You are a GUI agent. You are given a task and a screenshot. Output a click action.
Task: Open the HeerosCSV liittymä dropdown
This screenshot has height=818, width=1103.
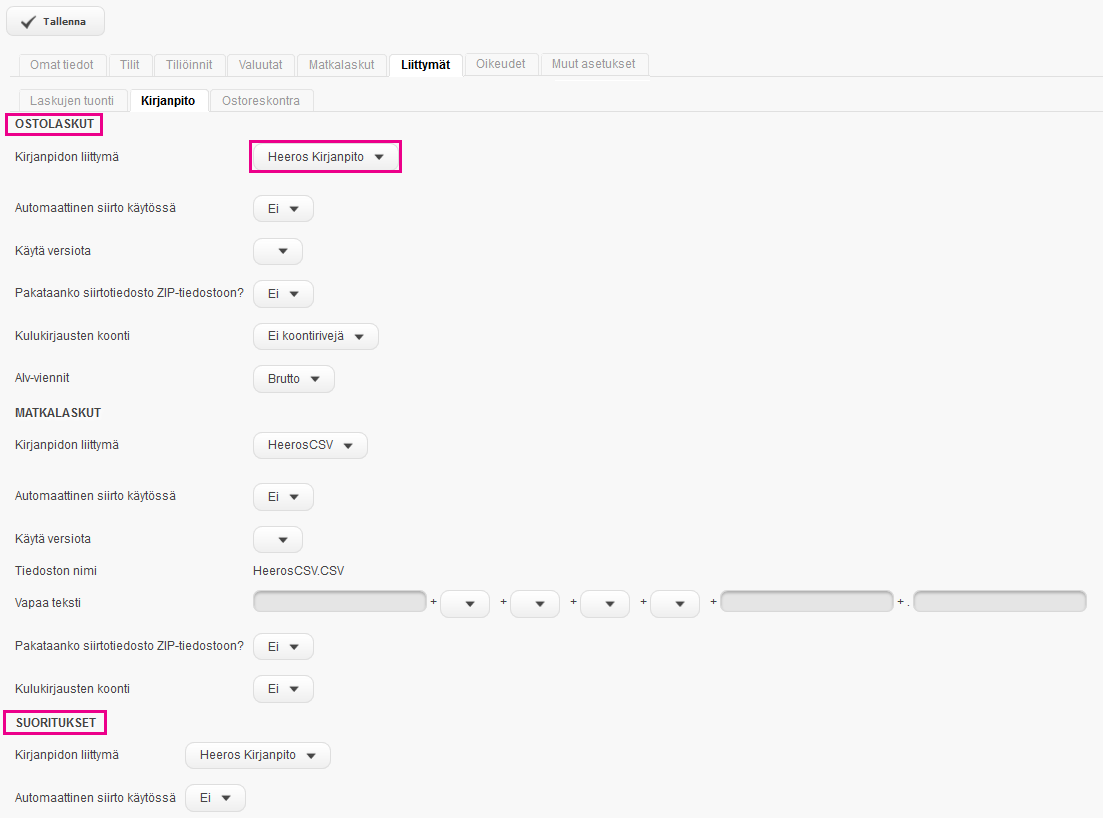click(310, 446)
